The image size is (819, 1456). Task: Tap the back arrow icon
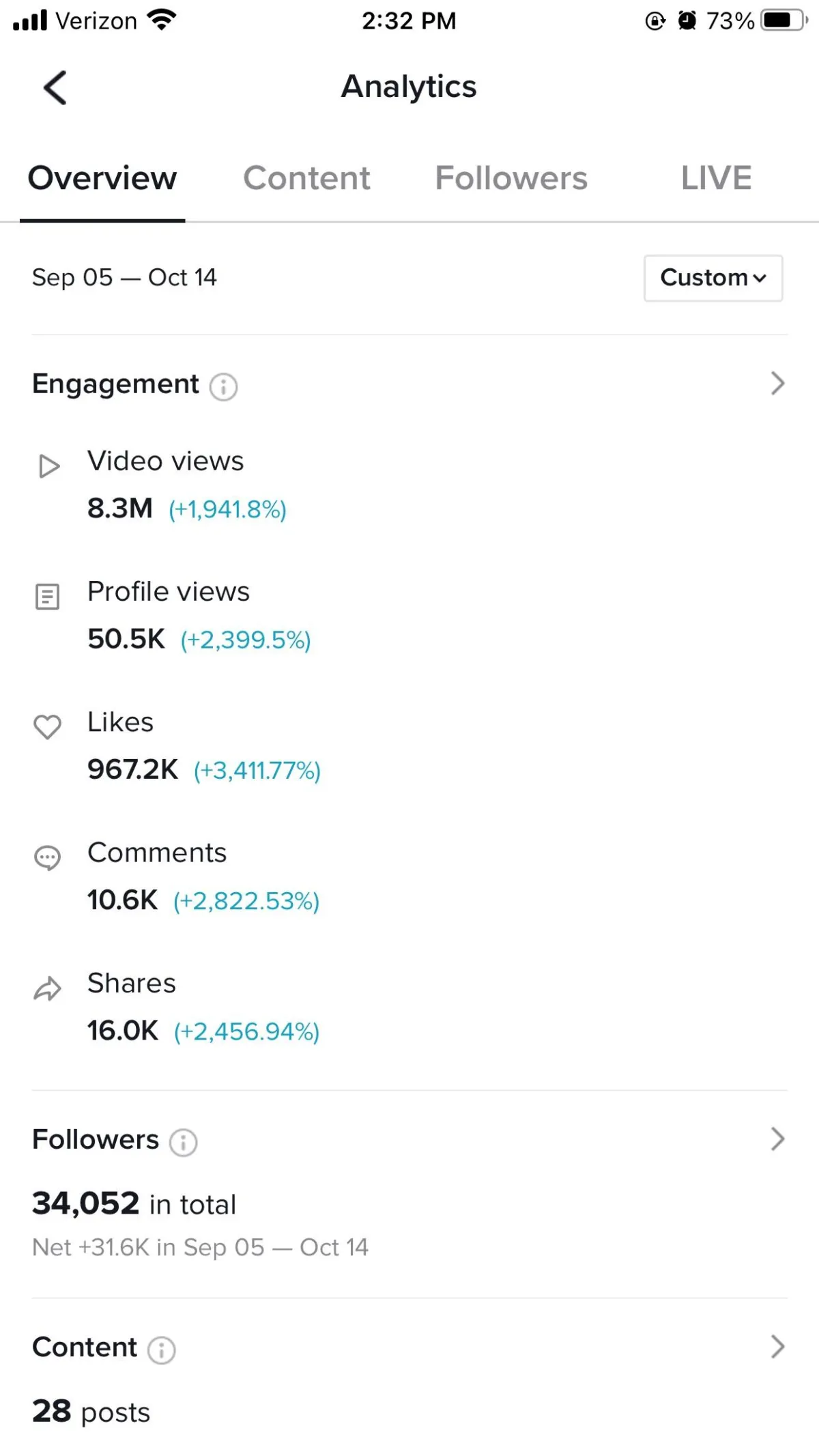pos(55,88)
